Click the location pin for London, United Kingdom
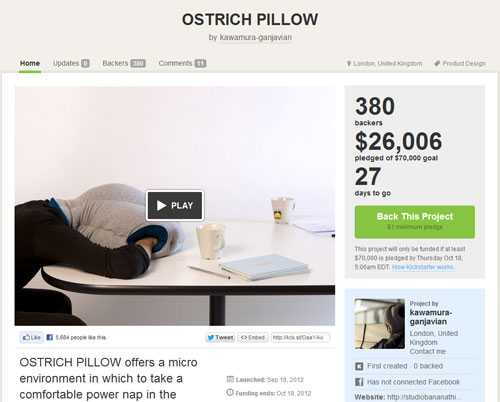500x402 pixels. [349, 63]
